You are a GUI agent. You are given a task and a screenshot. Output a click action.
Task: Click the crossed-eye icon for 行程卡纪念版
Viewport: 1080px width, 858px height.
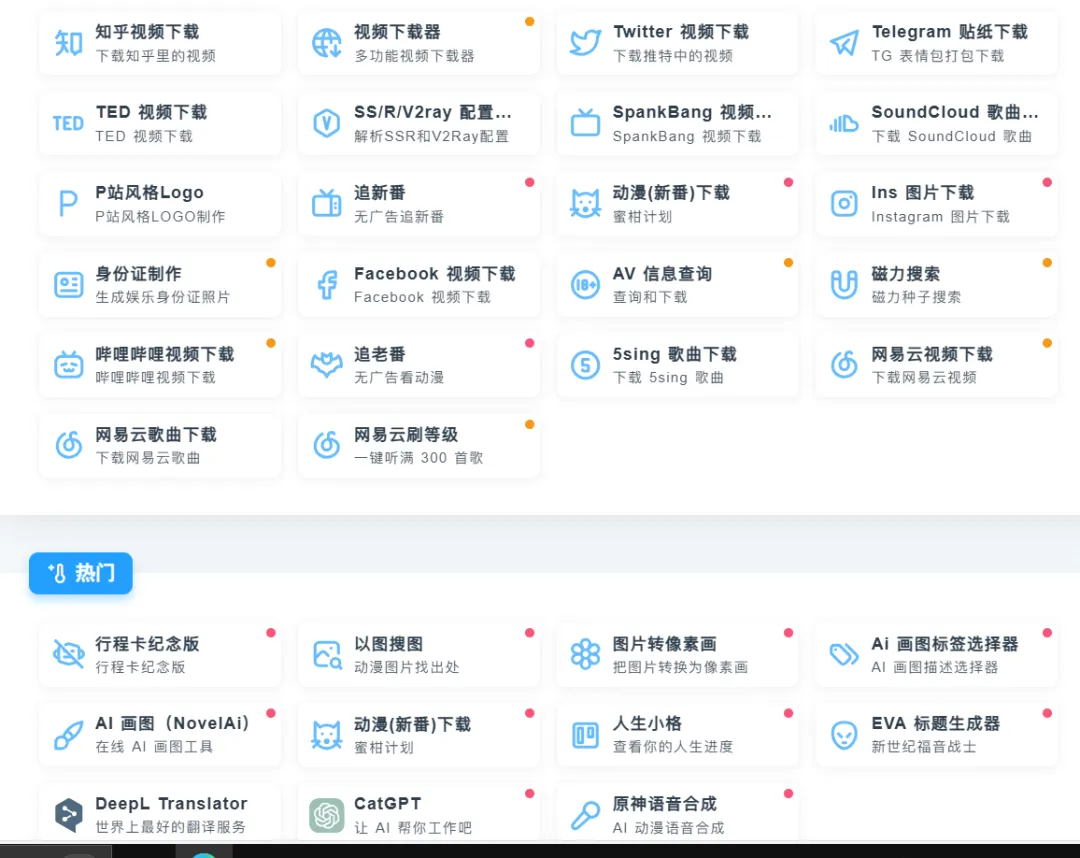[x=68, y=653]
